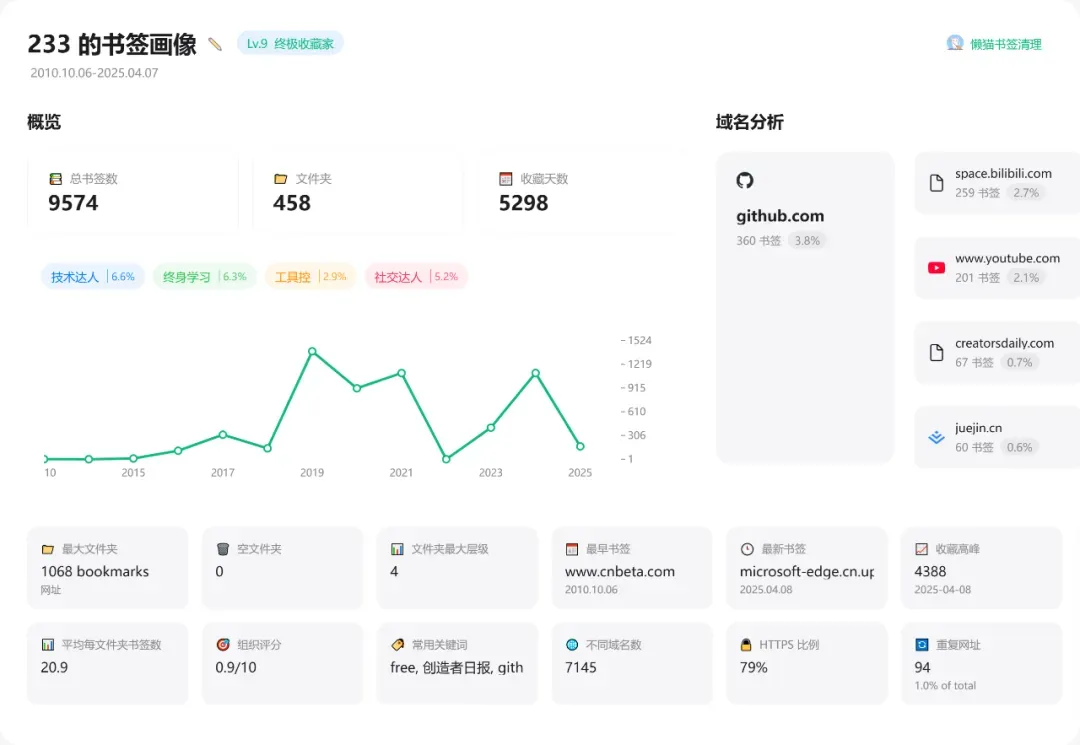Click the 文件夹 folder icon
1080x745 pixels.
[x=280, y=179]
